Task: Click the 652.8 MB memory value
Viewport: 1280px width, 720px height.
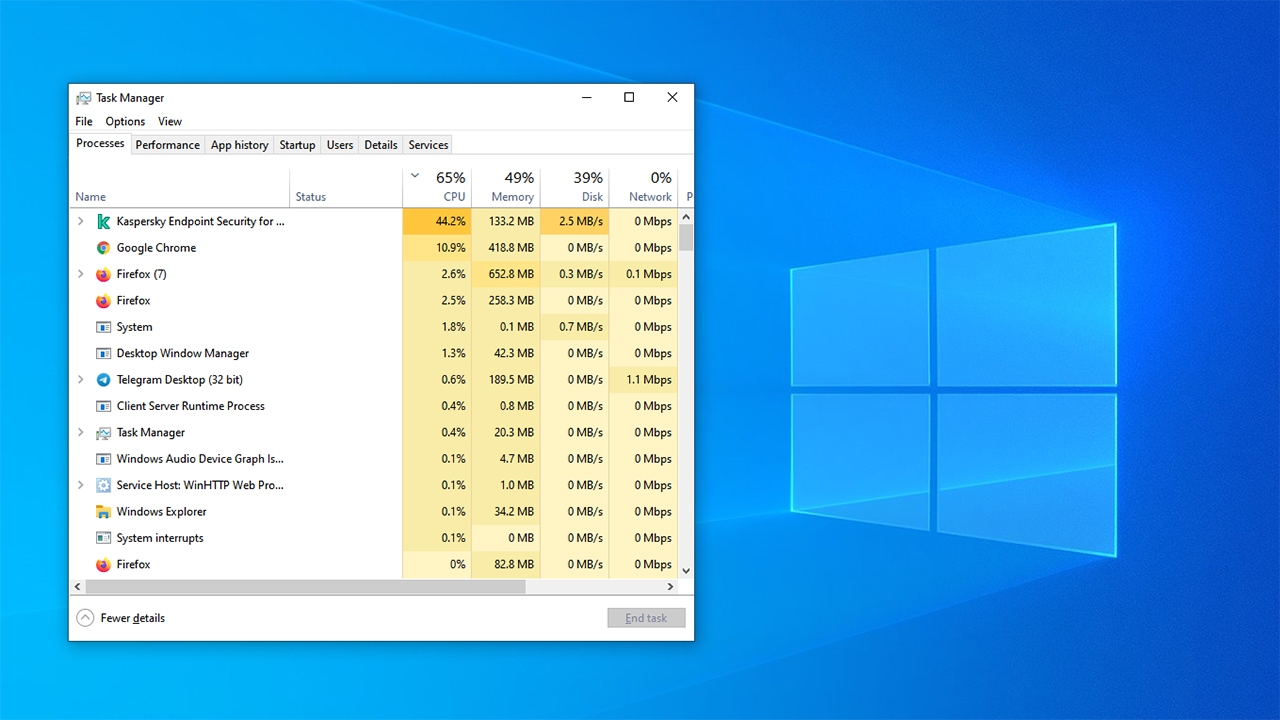Action: click(x=512, y=274)
